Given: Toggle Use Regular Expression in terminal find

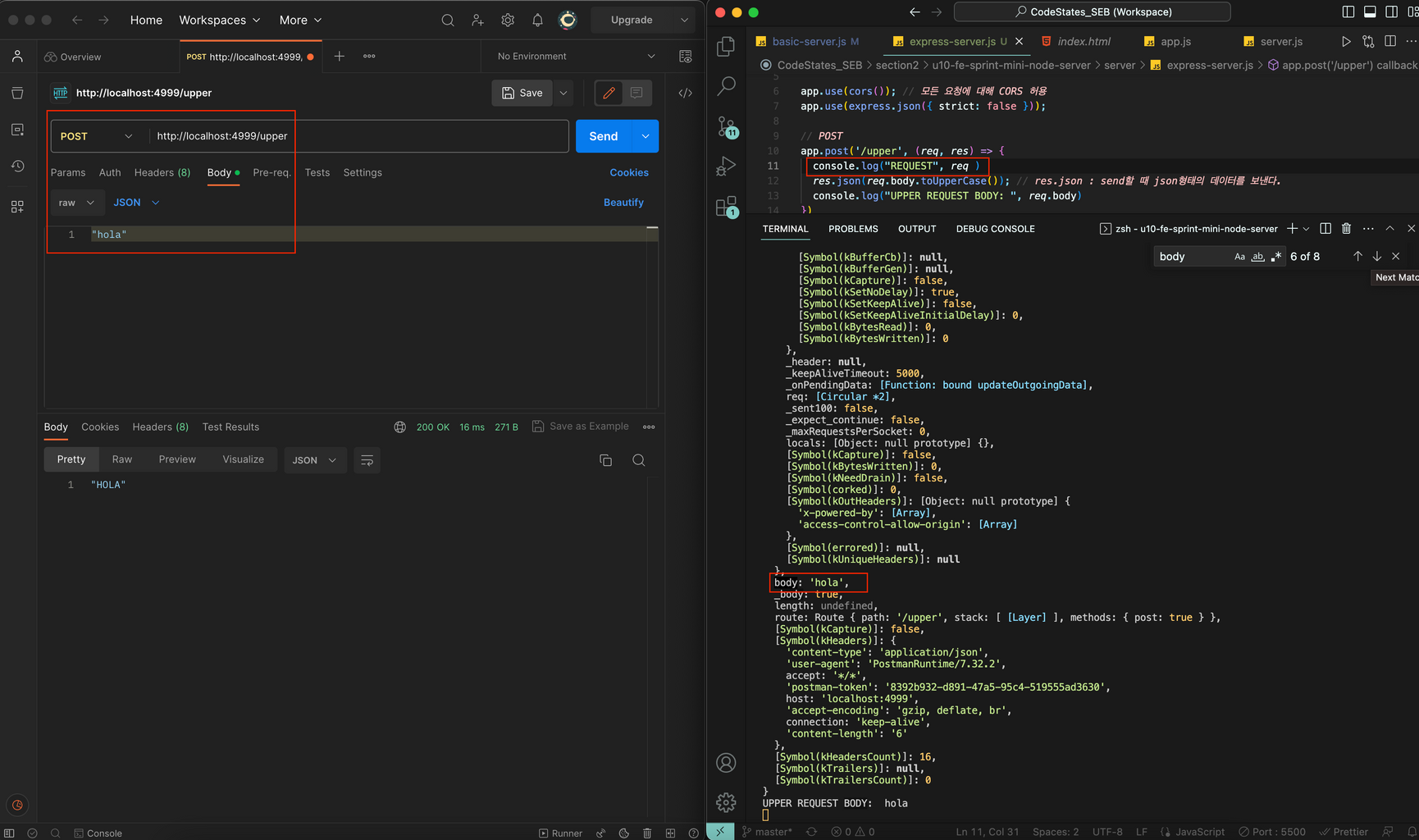Looking at the screenshot, I should tap(1275, 257).
